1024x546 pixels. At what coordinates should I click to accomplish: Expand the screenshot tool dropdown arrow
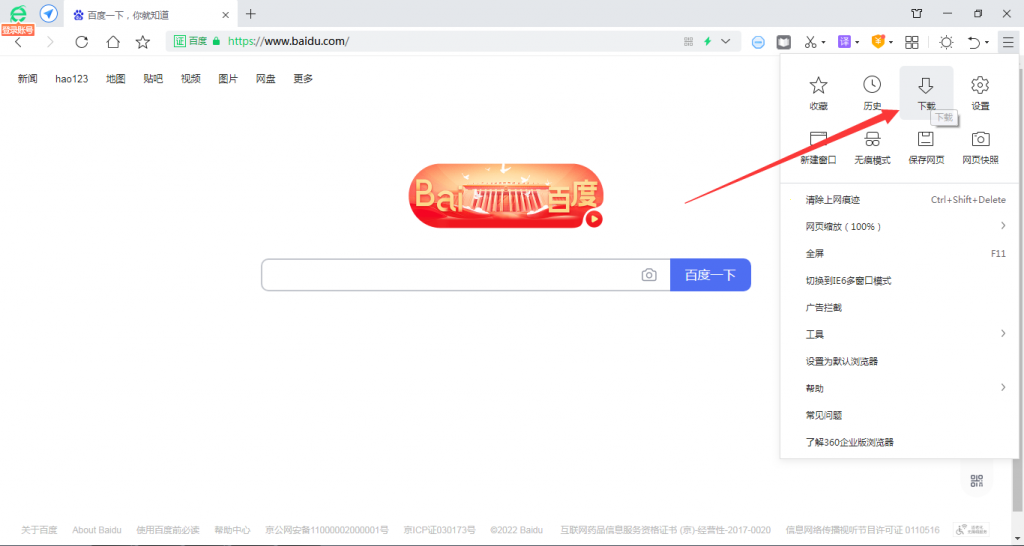(824, 42)
